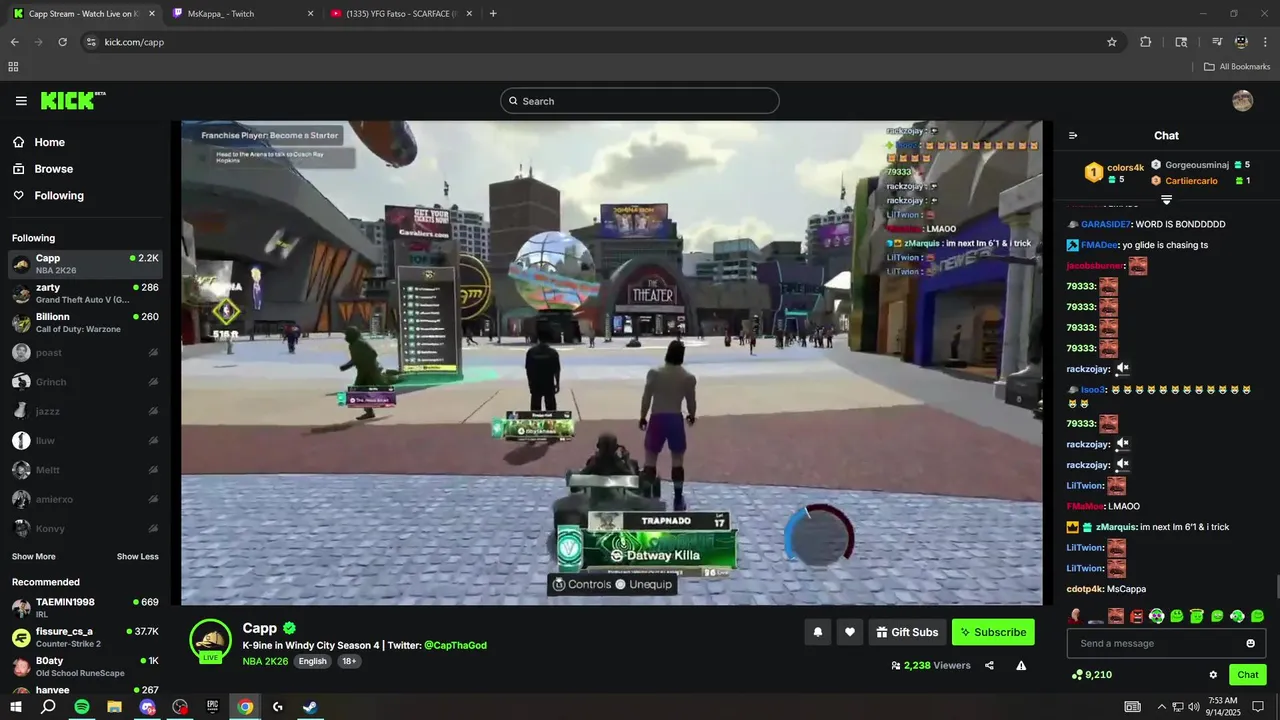
Task: Open Windows Start menu
Action: [16, 707]
